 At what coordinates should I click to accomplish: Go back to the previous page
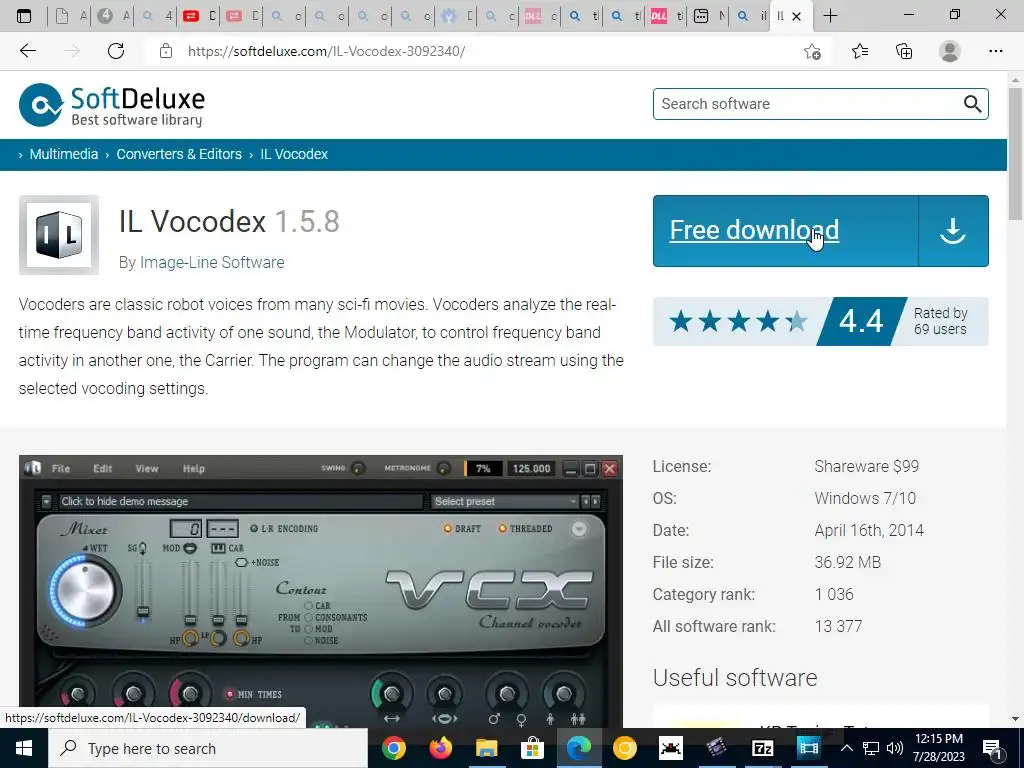27,51
